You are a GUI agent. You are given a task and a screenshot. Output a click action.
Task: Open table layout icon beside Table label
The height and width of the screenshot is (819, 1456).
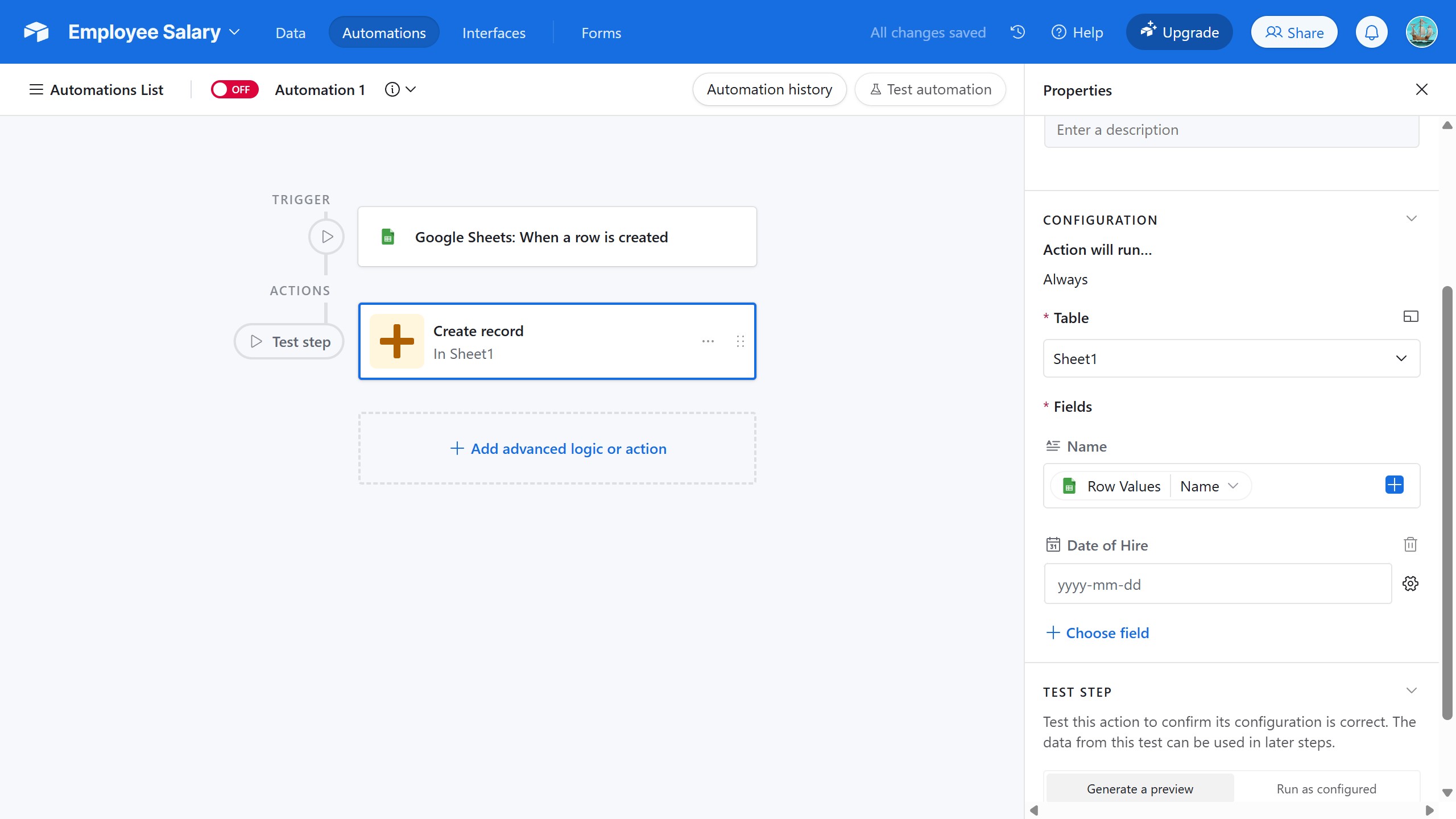1410,317
